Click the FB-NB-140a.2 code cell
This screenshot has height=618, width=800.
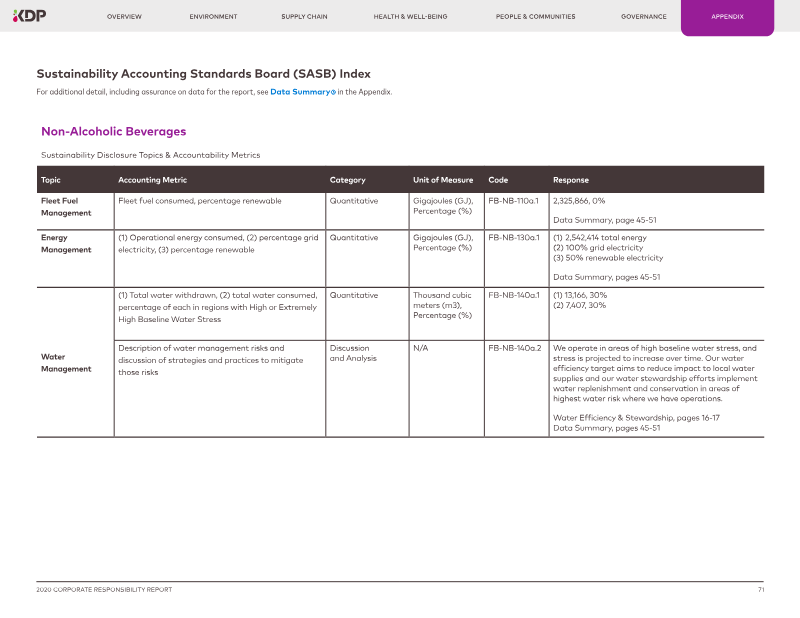click(x=514, y=348)
